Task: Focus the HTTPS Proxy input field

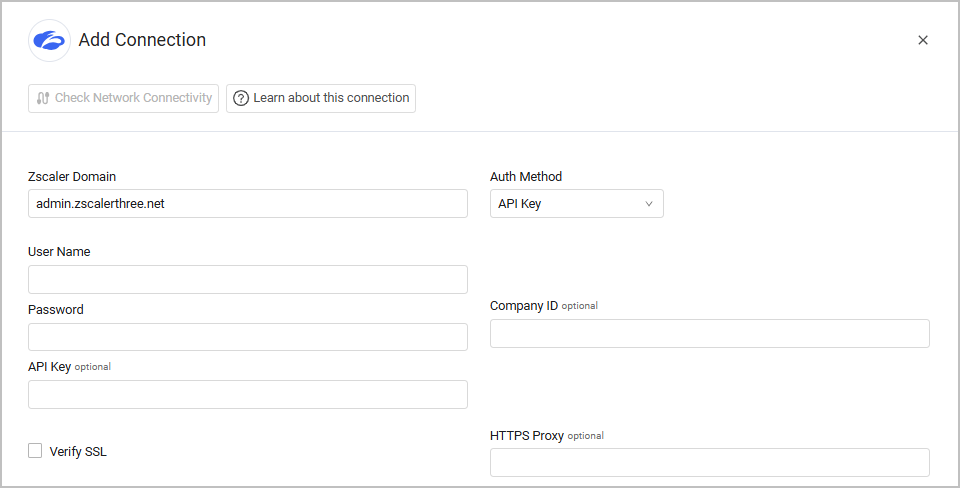Action: [x=710, y=462]
